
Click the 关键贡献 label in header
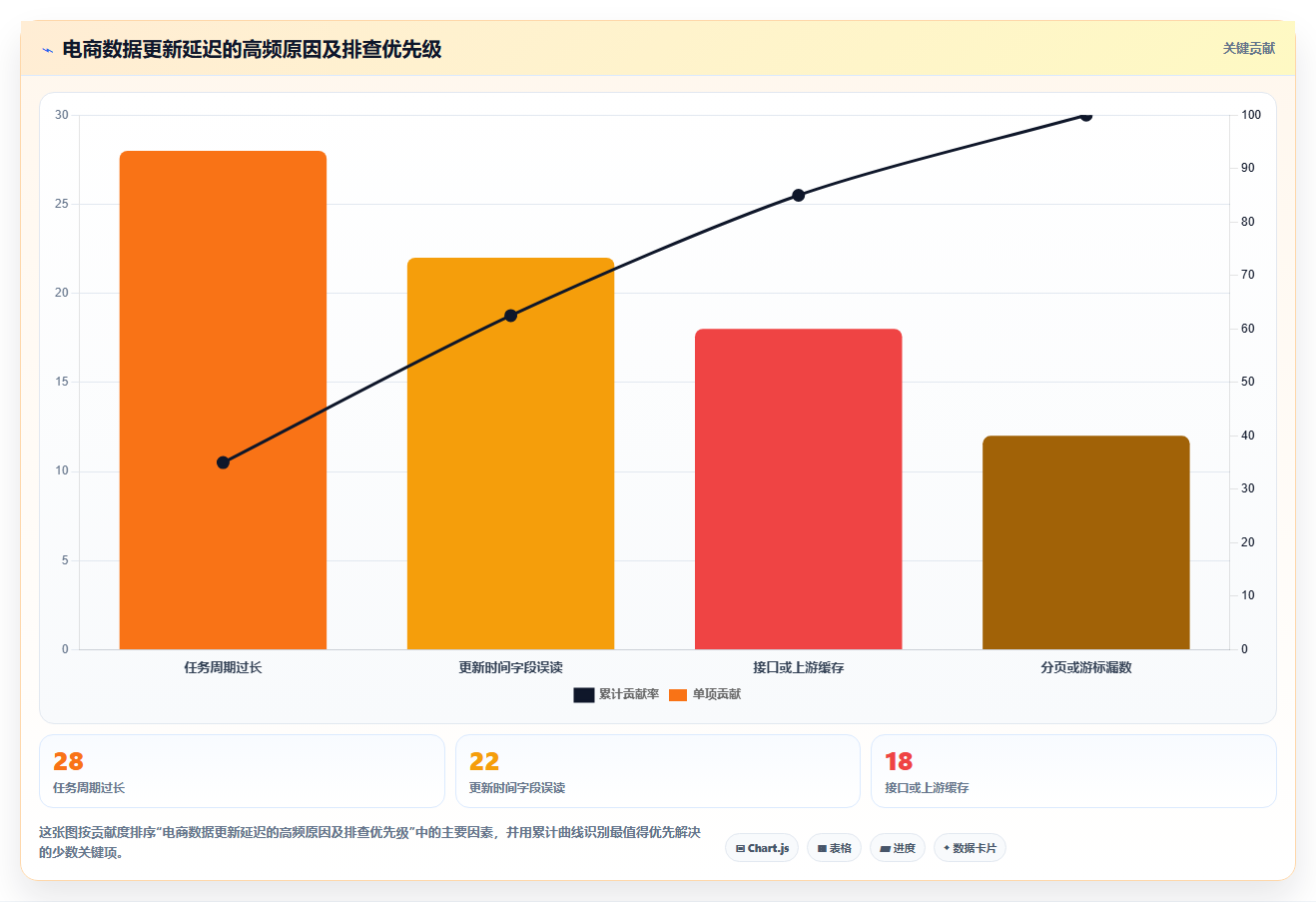pos(1249,48)
